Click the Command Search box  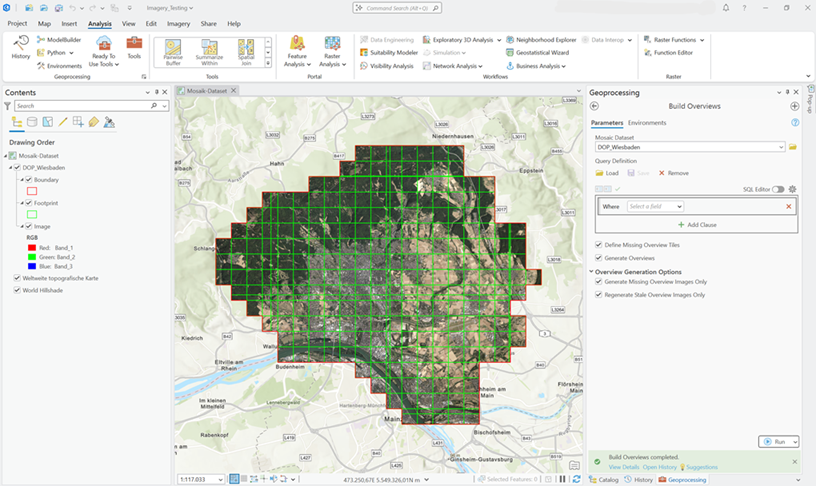tap(397, 8)
